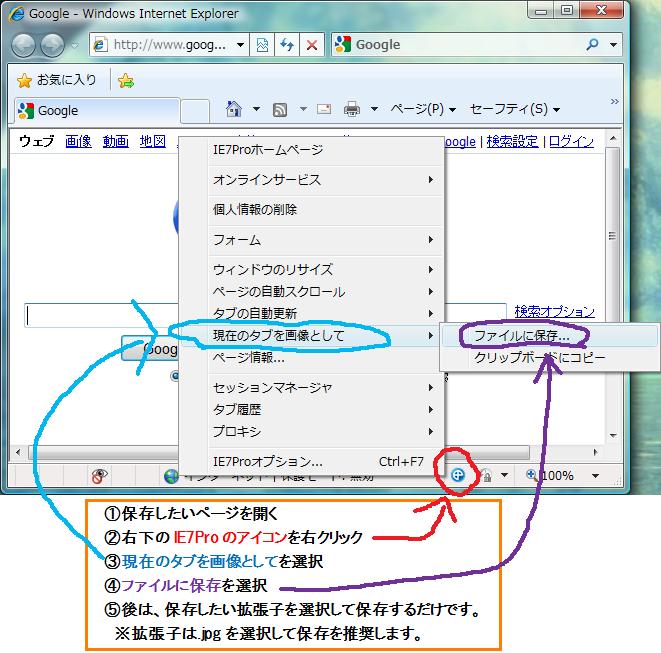Select IE7Proホームページ menu item
The image size is (661, 653).
(311, 150)
